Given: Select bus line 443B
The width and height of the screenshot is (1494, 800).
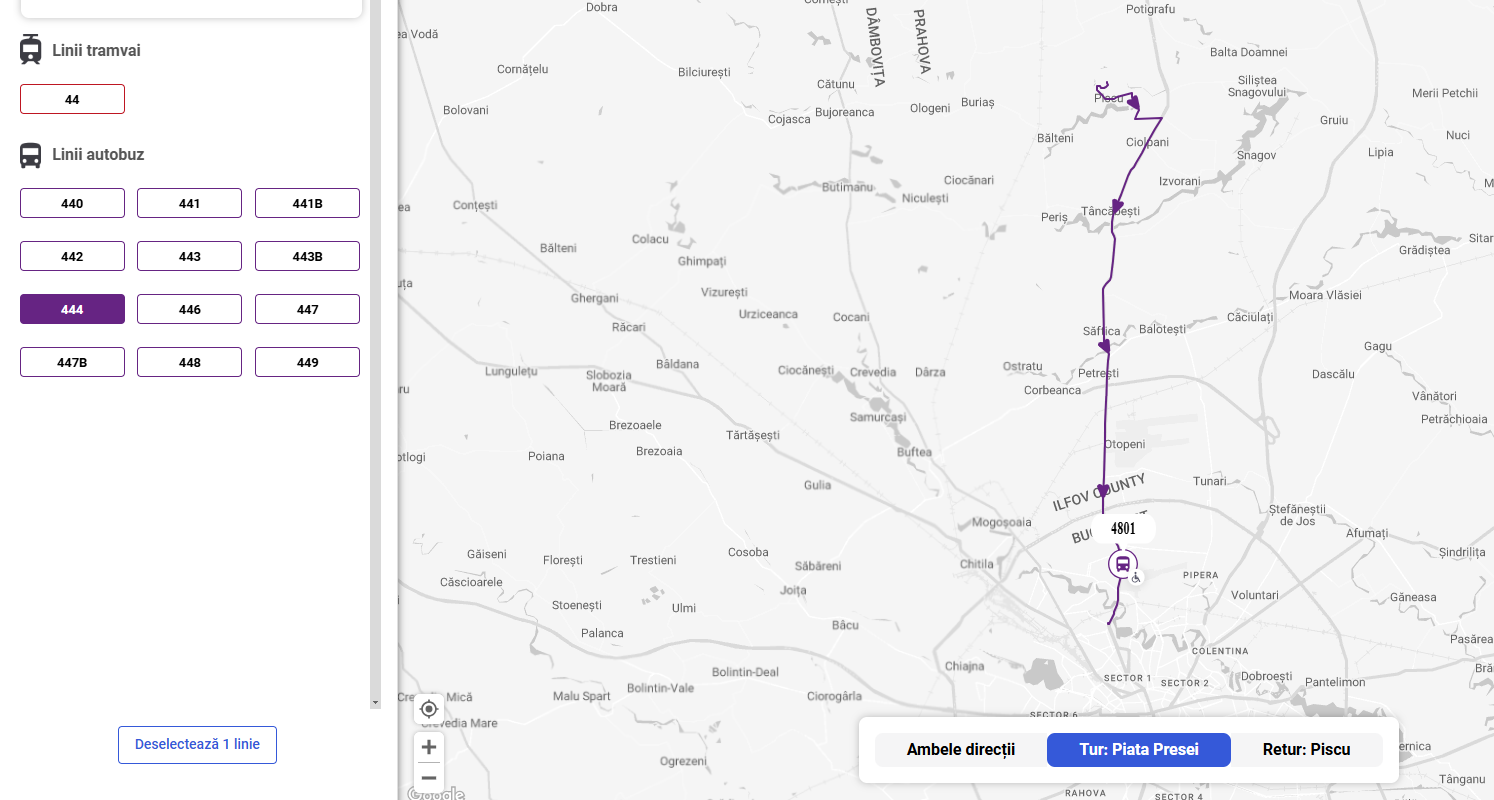Looking at the screenshot, I should pyautogui.click(x=307, y=256).
